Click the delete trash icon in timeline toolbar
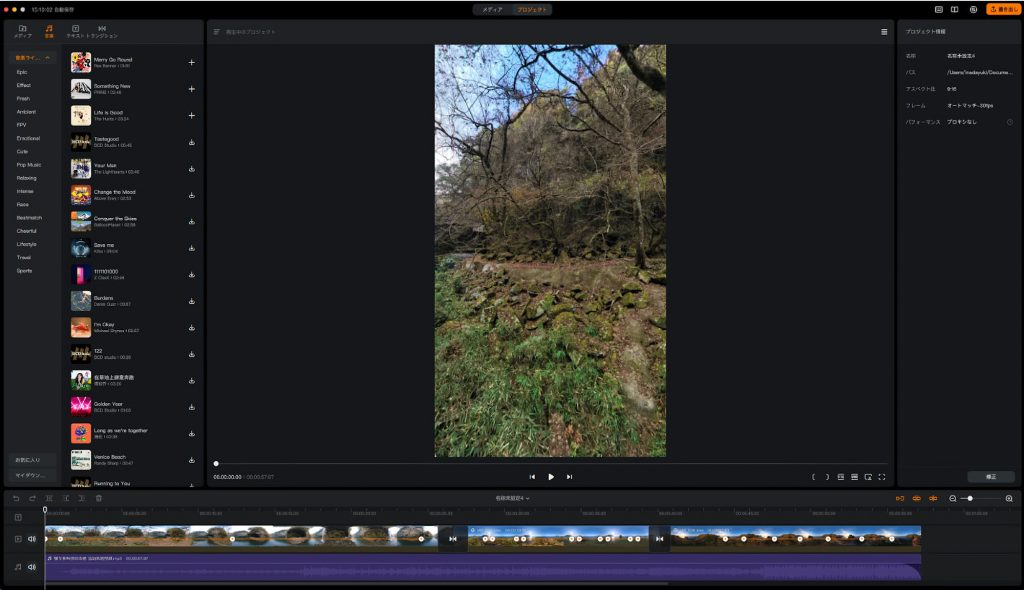 (x=98, y=498)
